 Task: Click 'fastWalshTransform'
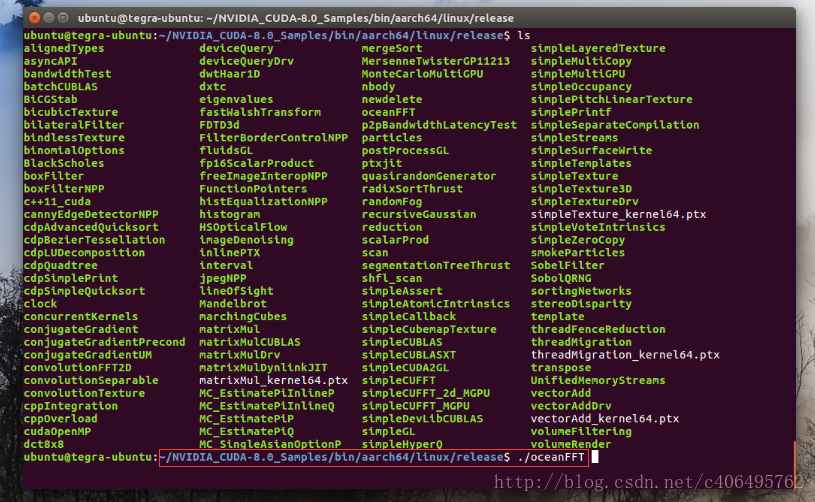point(260,112)
